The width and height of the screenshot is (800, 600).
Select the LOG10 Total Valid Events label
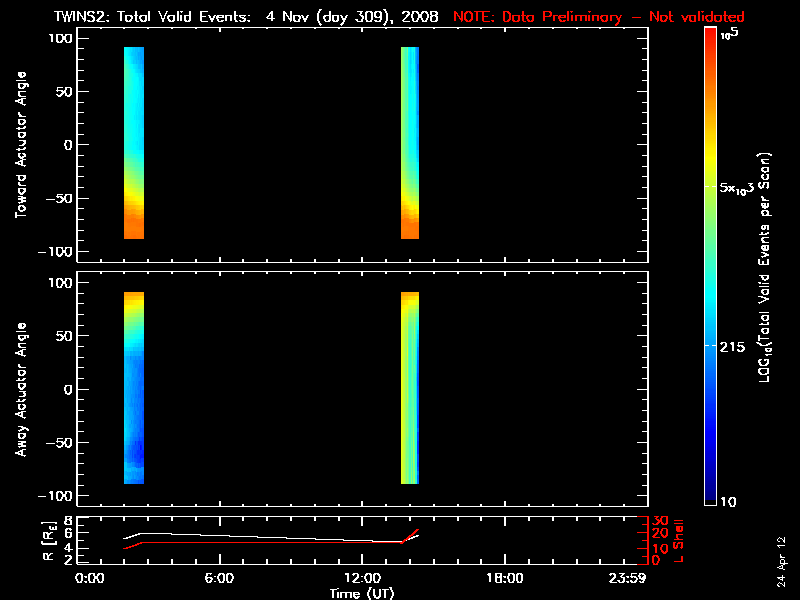(765, 270)
